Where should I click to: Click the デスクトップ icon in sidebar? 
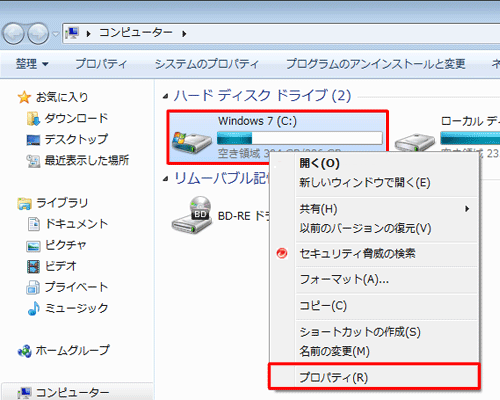point(33,140)
